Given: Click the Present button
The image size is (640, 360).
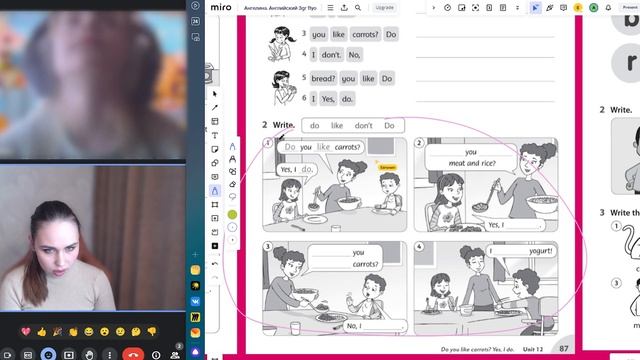Looking at the screenshot, I should [630, 7].
